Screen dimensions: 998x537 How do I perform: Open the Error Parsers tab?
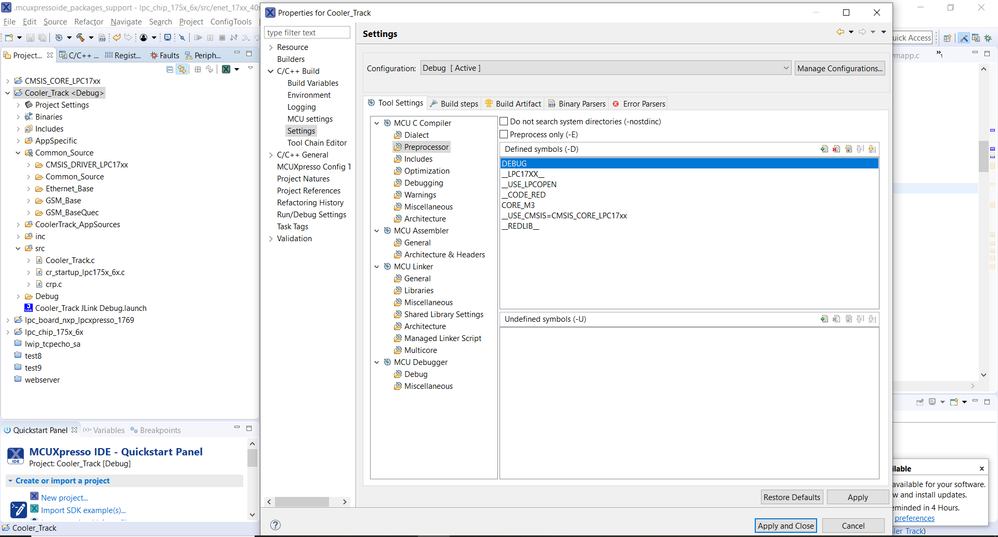[638, 104]
